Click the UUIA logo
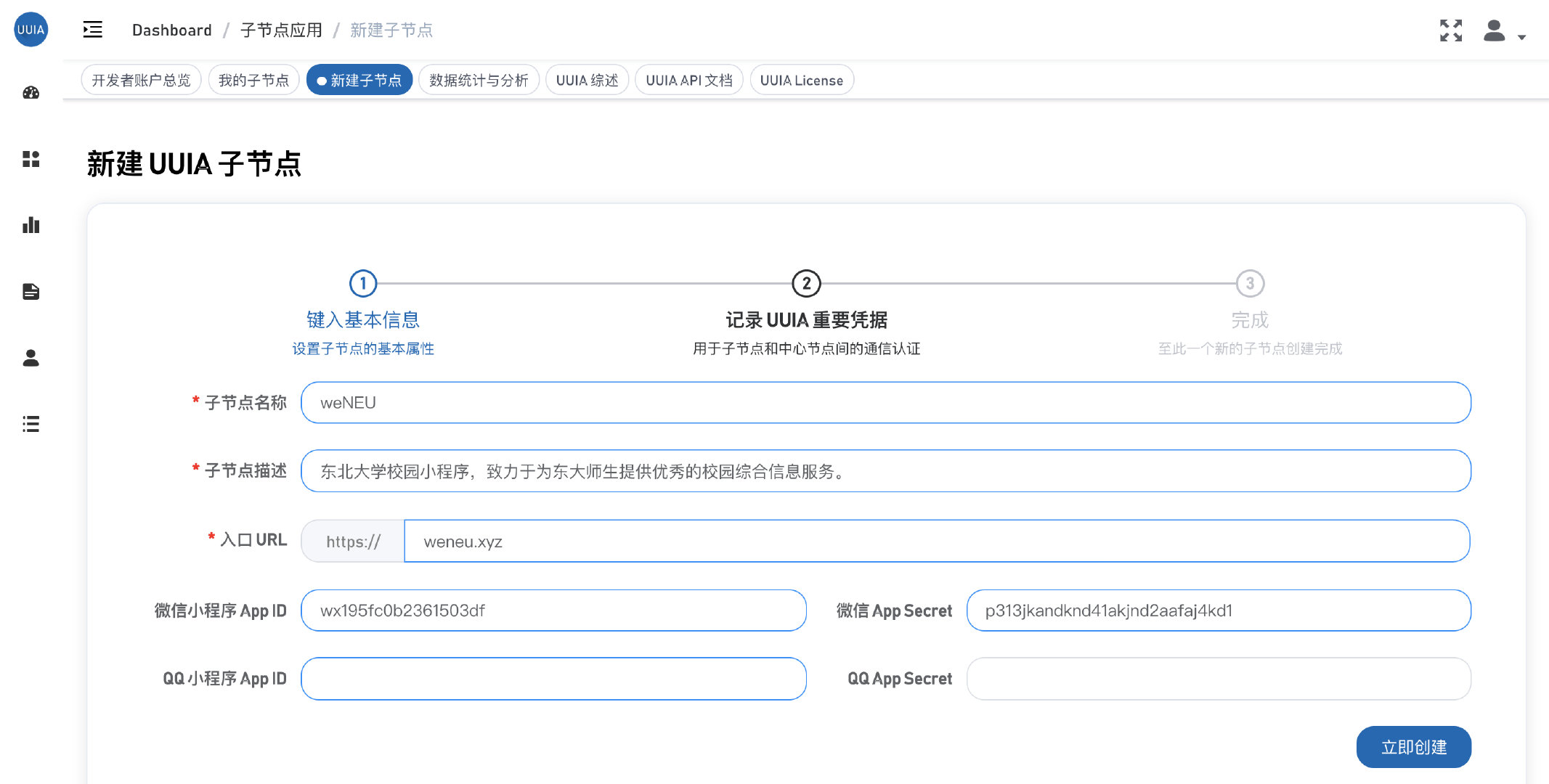Screen dimensions: 1549x784 [x=31, y=30]
